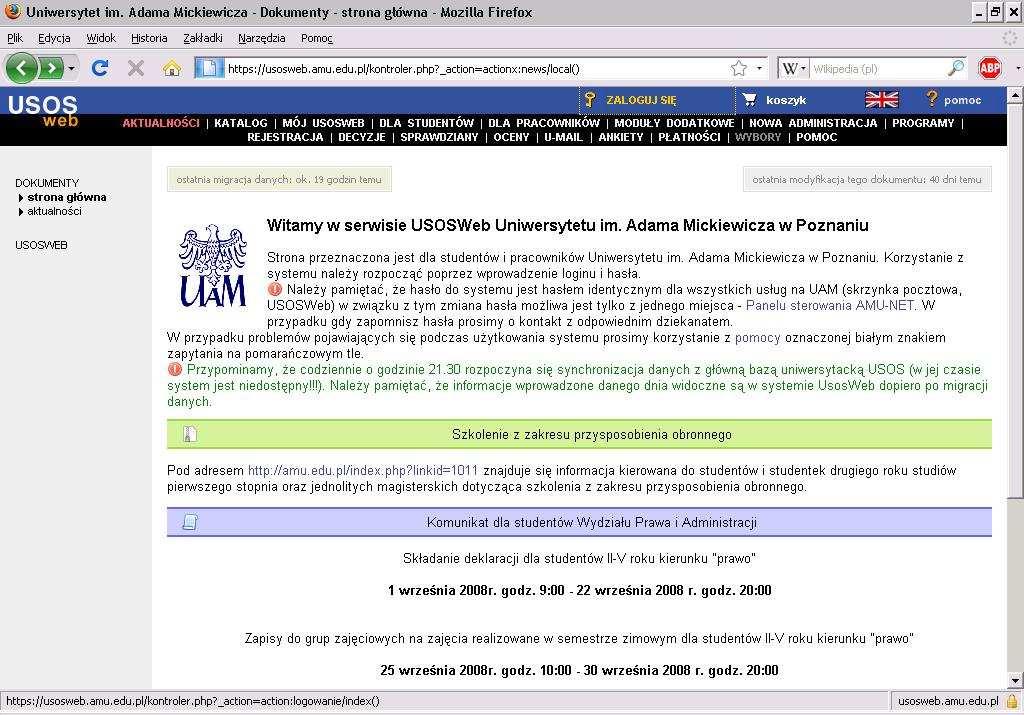
Task: Click the UAM eagle logo image
Action: pyautogui.click(x=213, y=266)
